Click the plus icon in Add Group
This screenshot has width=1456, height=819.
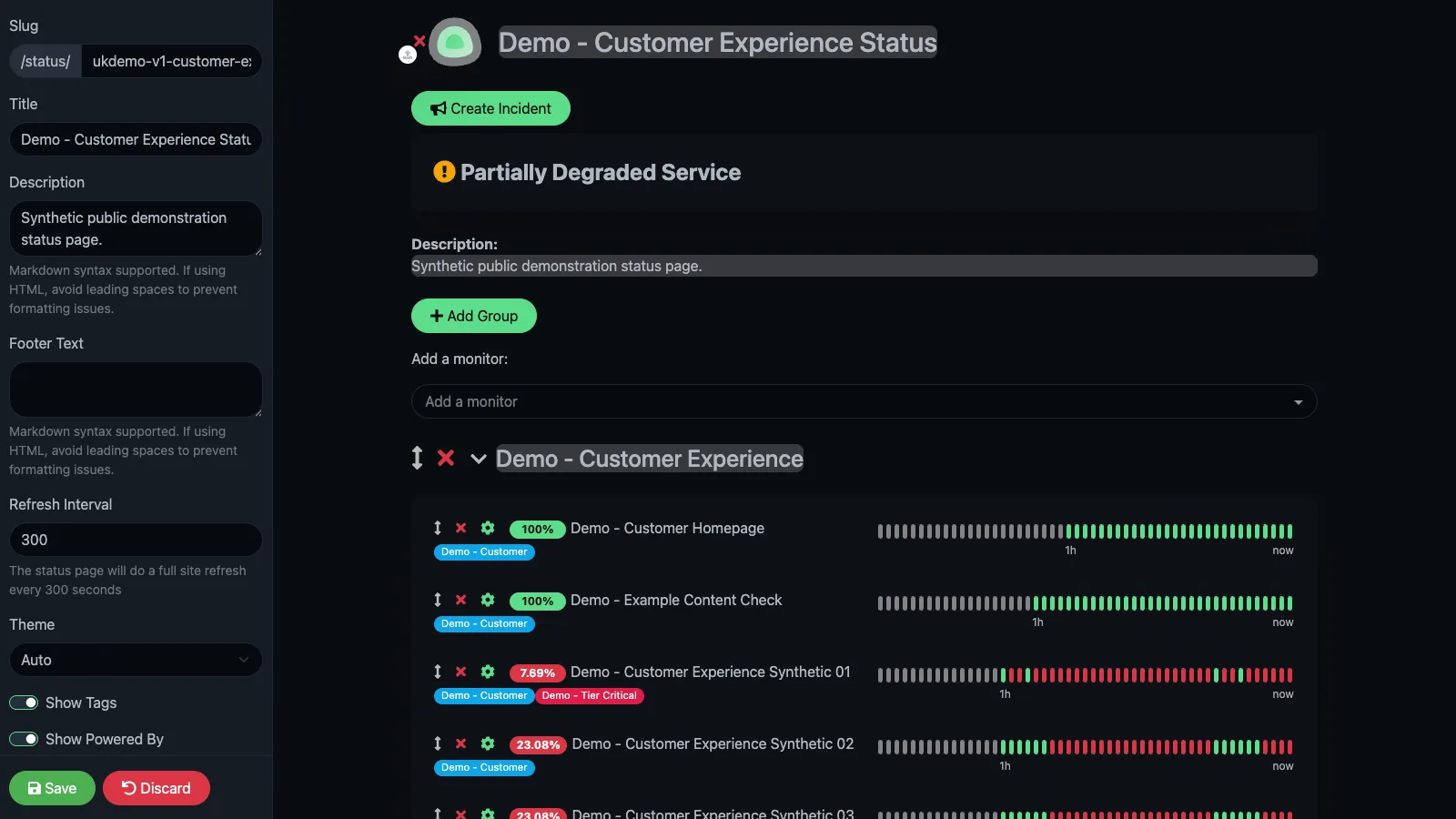pyautogui.click(x=437, y=316)
